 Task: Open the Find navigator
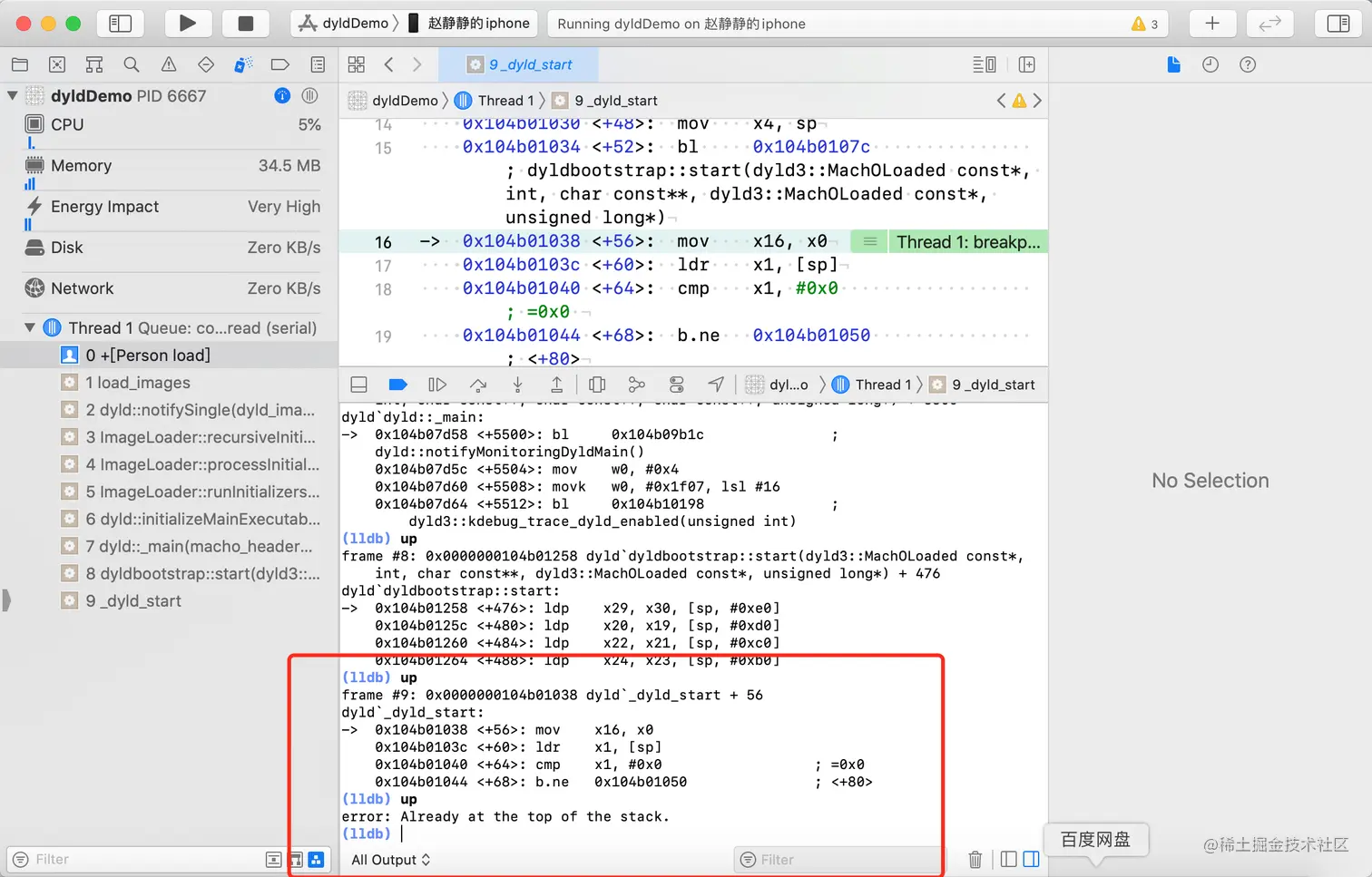click(132, 64)
